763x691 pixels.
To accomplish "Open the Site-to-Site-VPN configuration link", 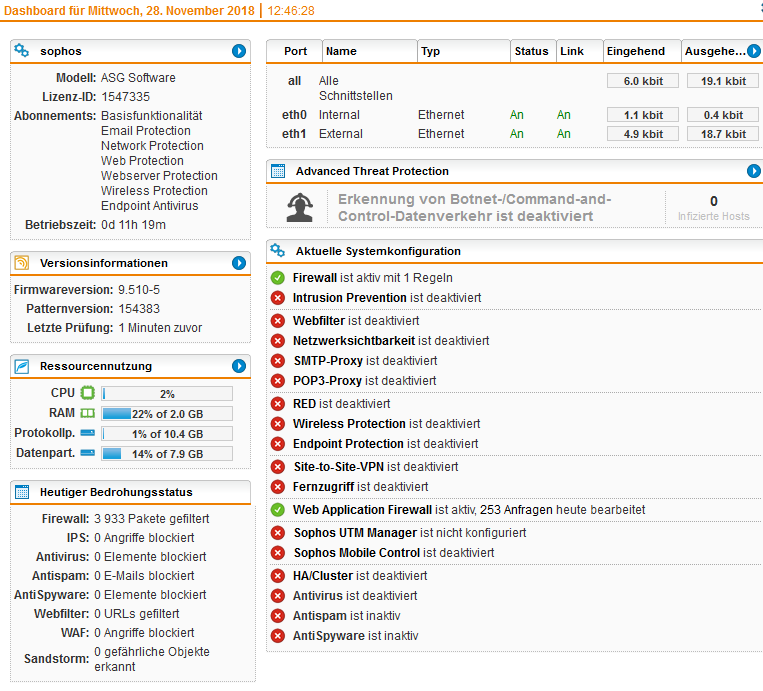I will (338, 467).
